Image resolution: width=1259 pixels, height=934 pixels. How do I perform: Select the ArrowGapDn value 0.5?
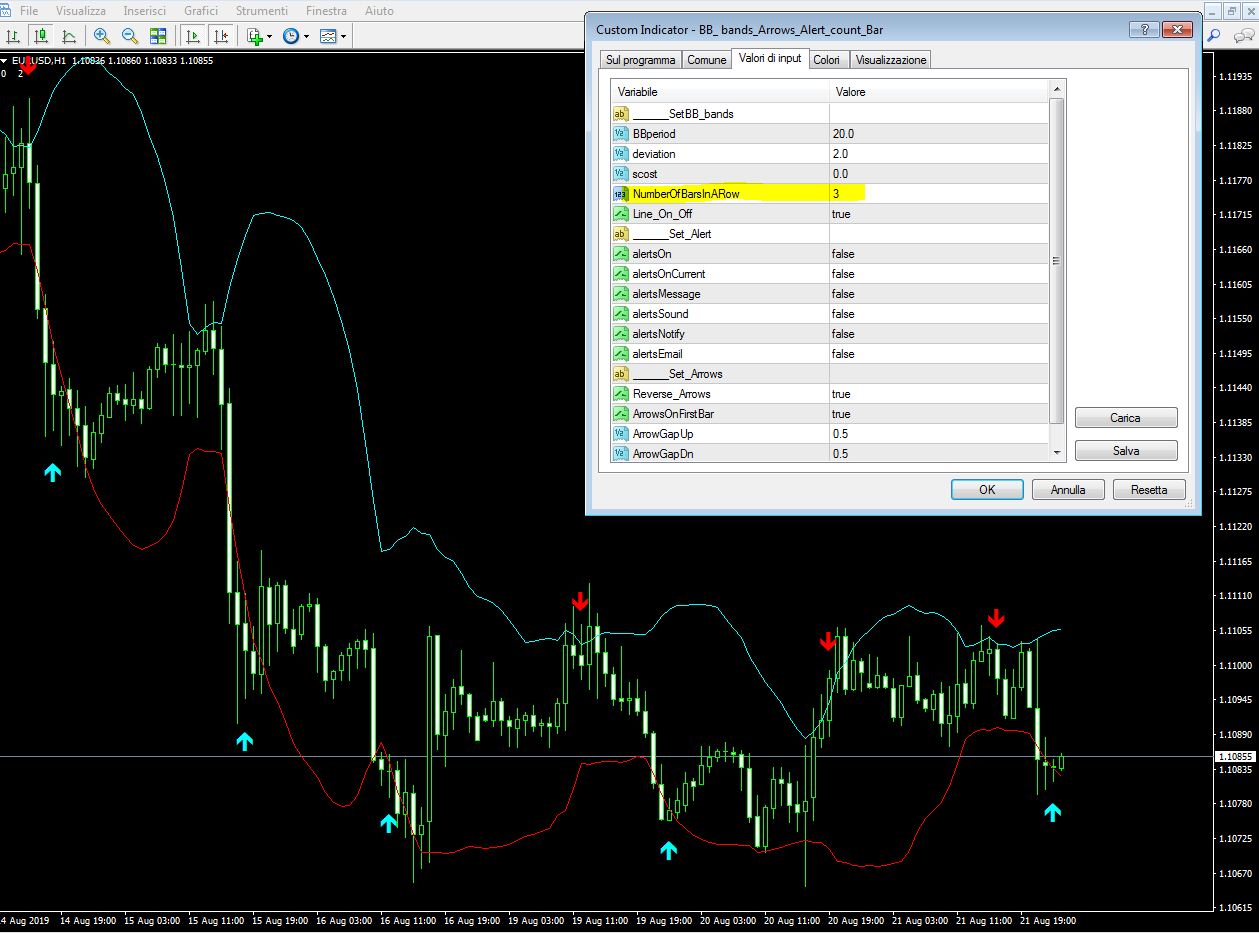coord(840,454)
